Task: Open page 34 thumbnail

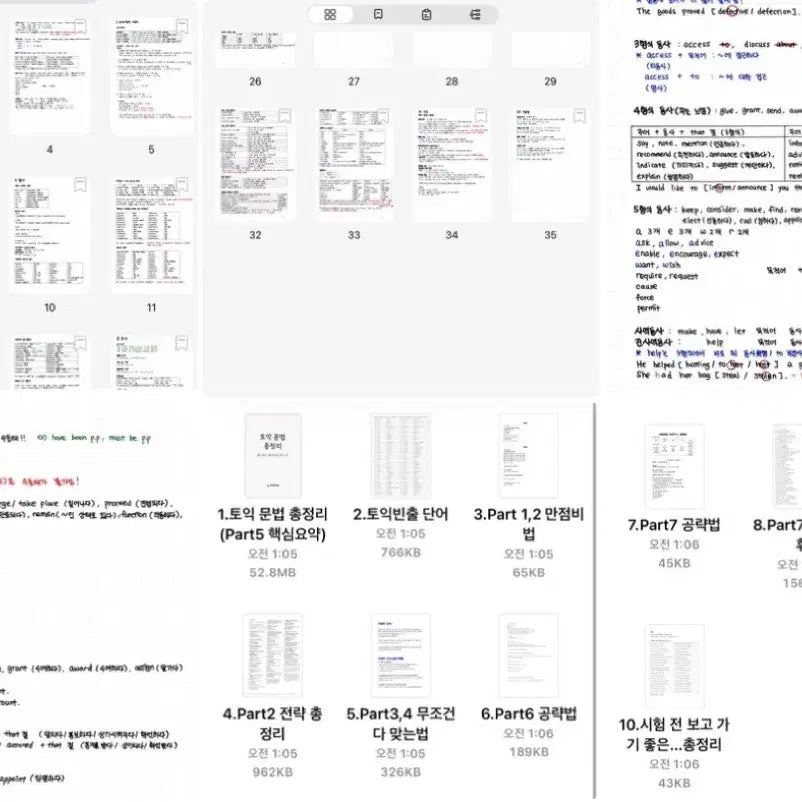Action: coord(452,164)
